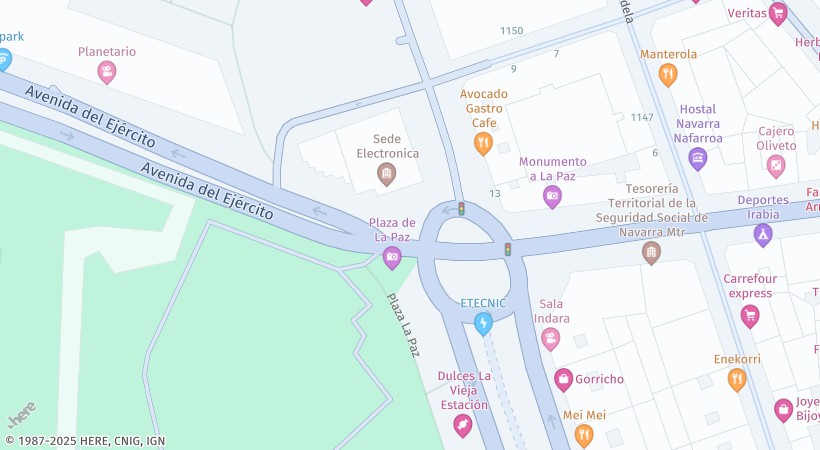Open the Carrefour express shopping cart pin
Screen dimensions: 820x450
pyautogui.click(x=750, y=316)
